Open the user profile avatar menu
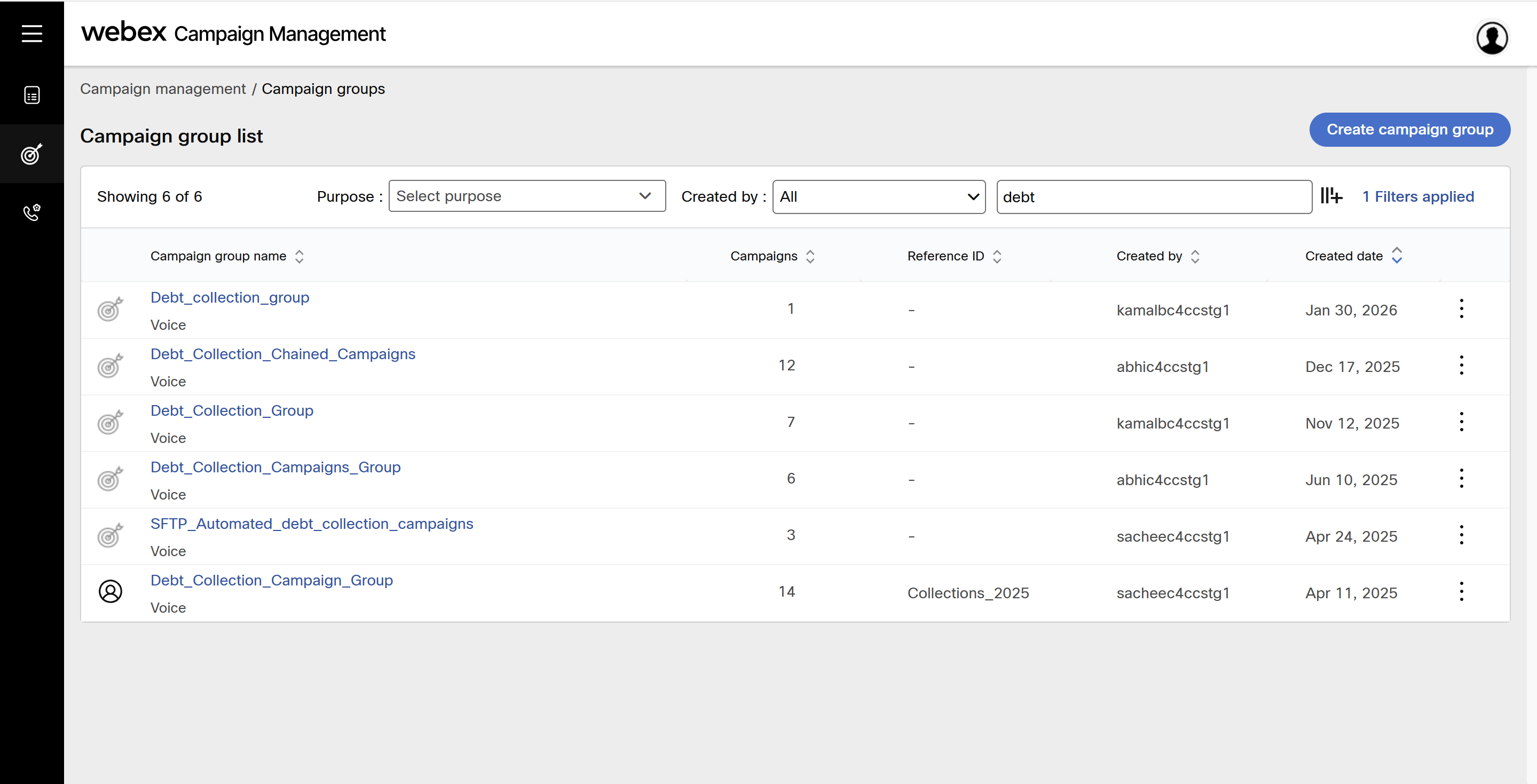 (1492, 37)
